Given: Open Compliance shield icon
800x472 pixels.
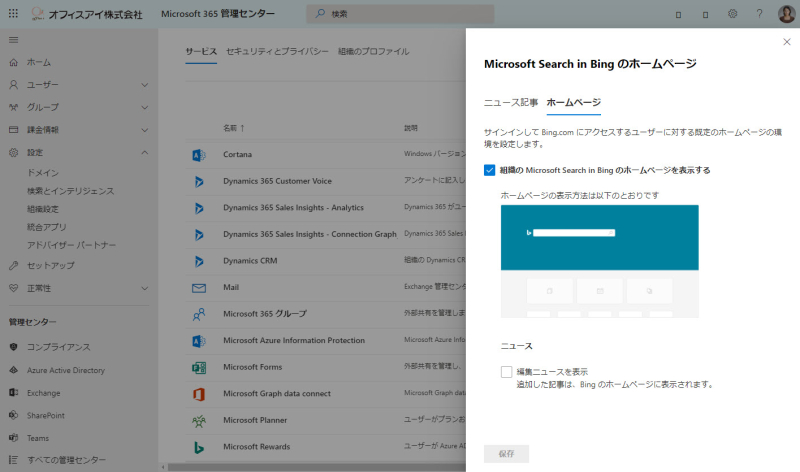Looking at the screenshot, I should pos(13,347).
